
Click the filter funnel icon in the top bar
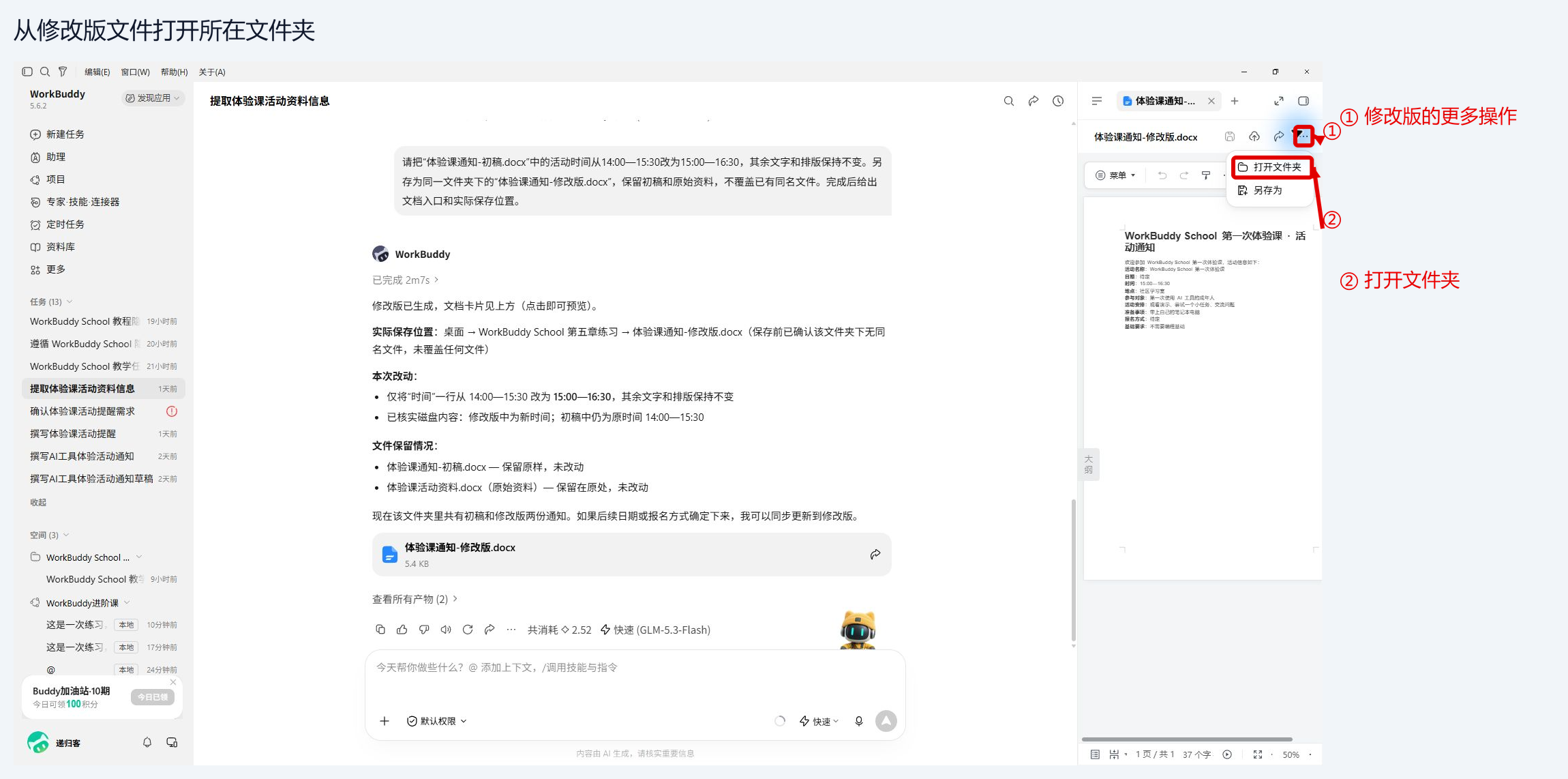(63, 72)
